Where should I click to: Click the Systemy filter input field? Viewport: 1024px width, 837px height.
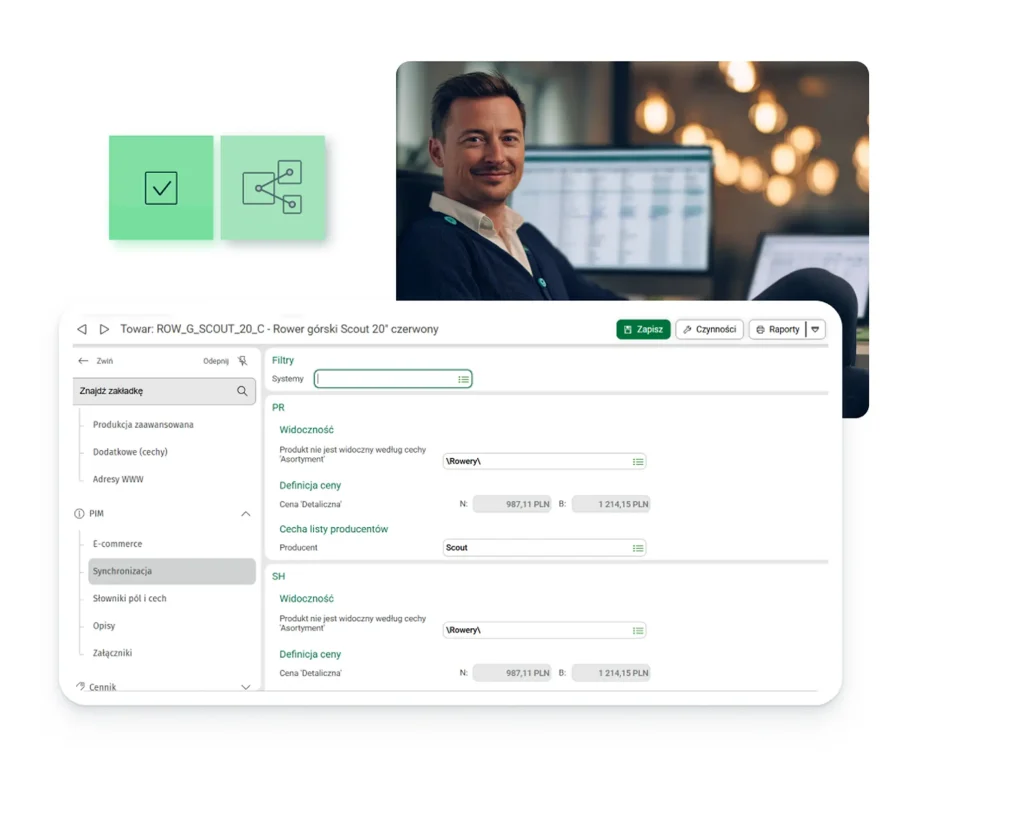(392, 379)
